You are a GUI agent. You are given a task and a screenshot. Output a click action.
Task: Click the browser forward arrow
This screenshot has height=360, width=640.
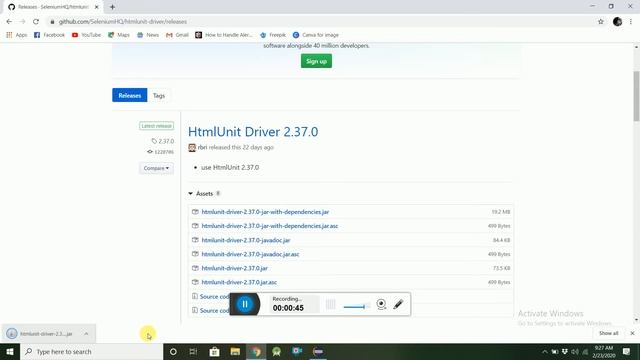[x=22, y=22]
